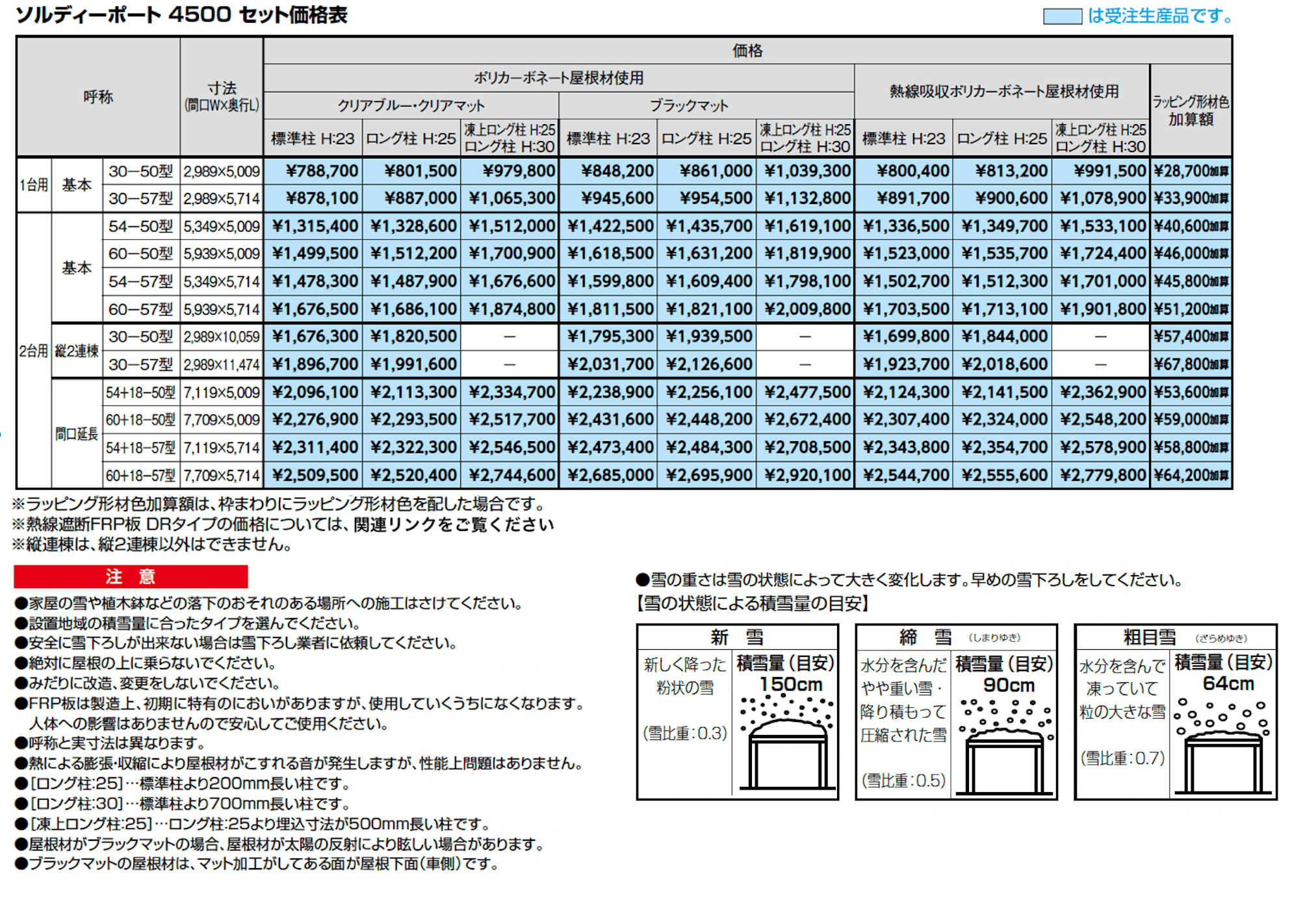
Task: Select the 標準柱 H:23 column label
Action: tap(312, 137)
